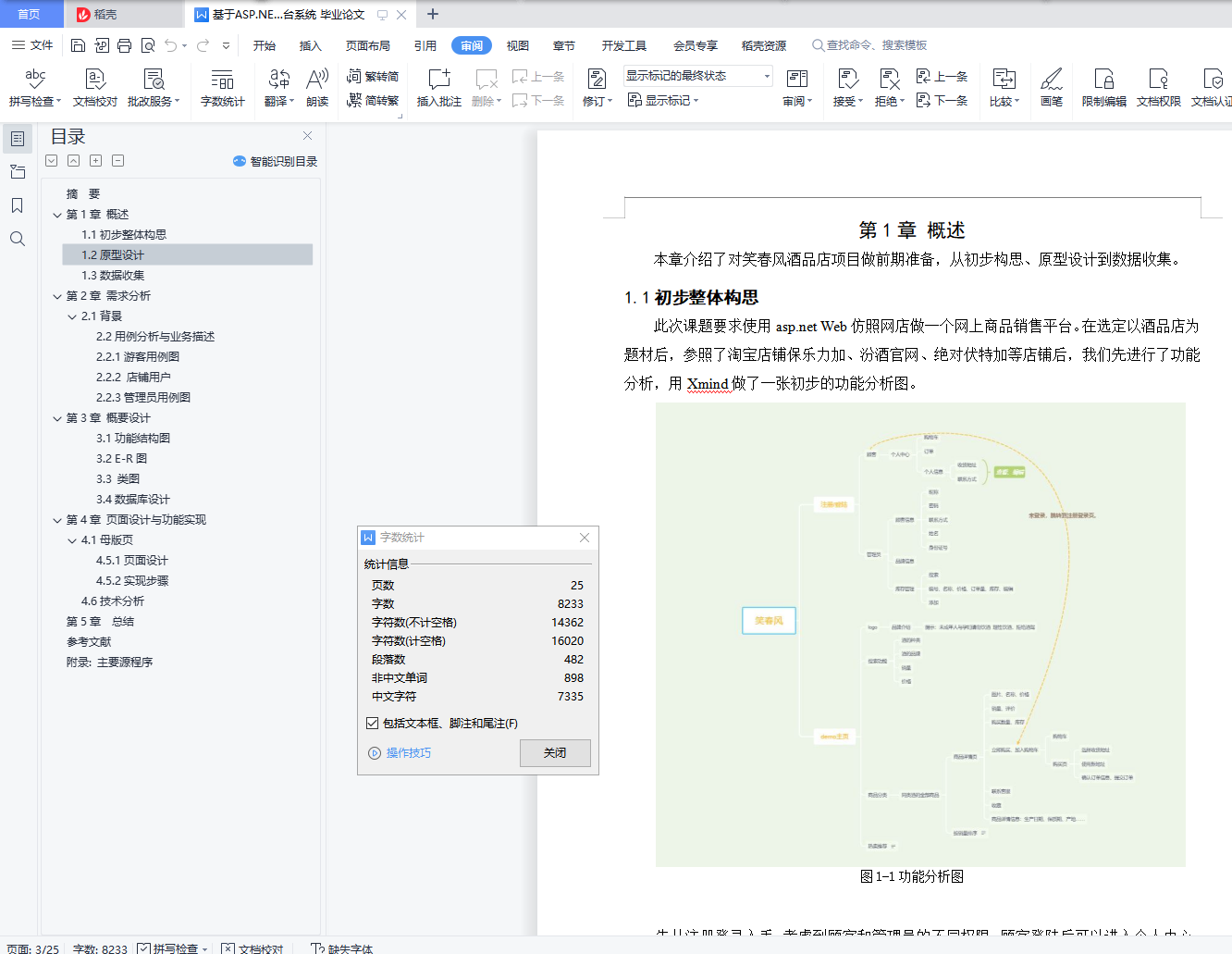Switch to the 开始 ribbon tab
Screen dimensions: 1232x954
pyautogui.click(x=265, y=45)
